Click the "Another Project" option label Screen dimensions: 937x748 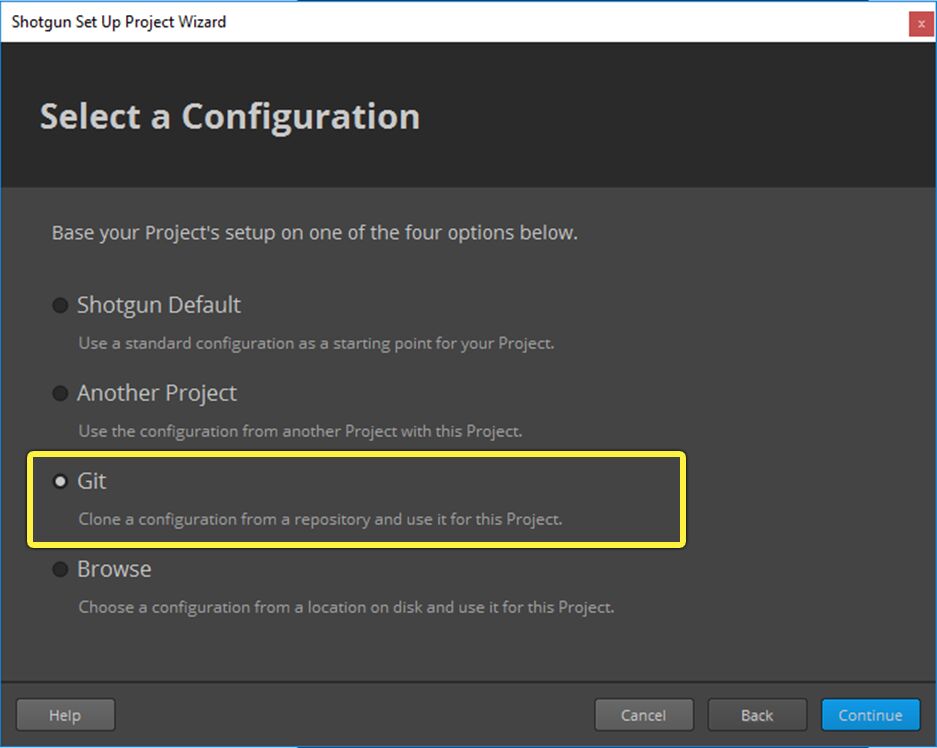157,393
